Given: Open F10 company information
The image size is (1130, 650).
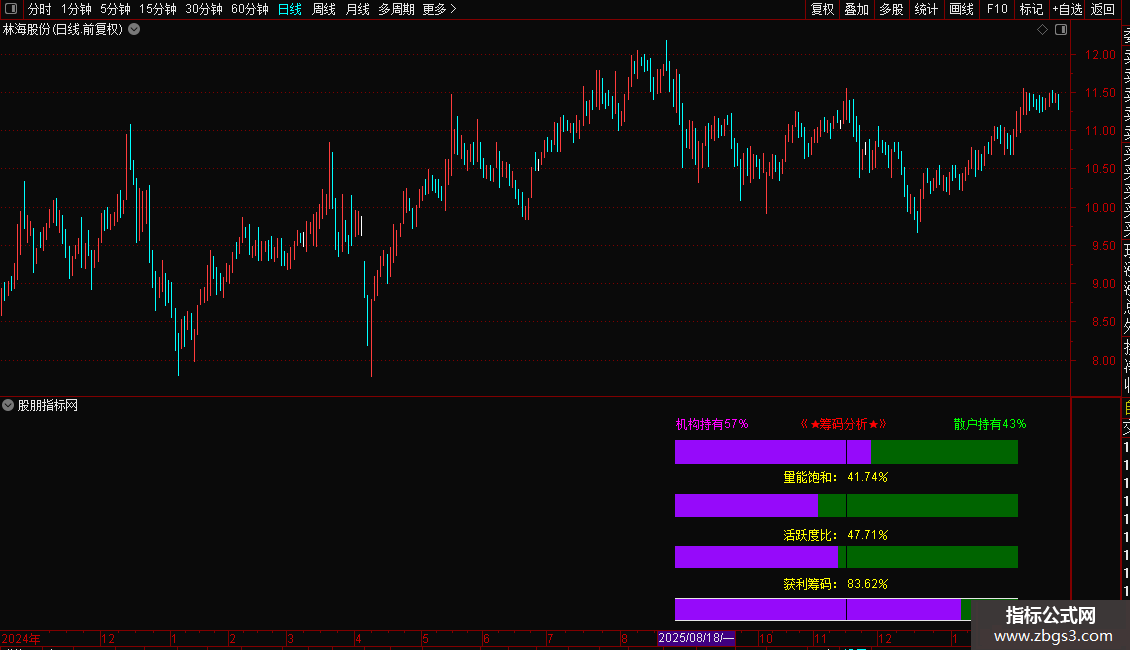Looking at the screenshot, I should click(x=997, y=9).
